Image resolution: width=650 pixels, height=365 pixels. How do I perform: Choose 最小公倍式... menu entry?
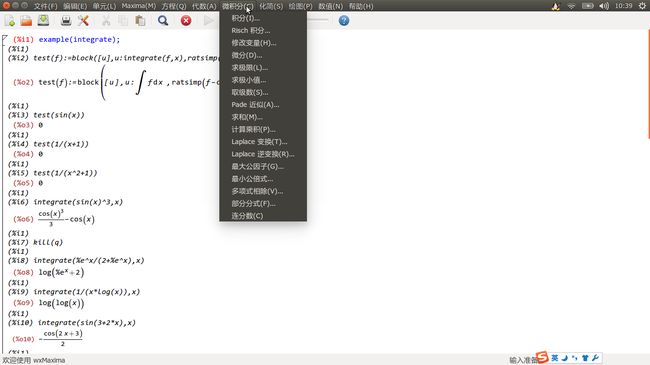tap(263, 179)
